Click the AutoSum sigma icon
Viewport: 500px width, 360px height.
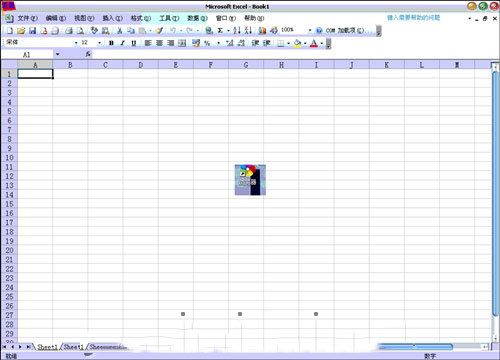tap(220, 30)
